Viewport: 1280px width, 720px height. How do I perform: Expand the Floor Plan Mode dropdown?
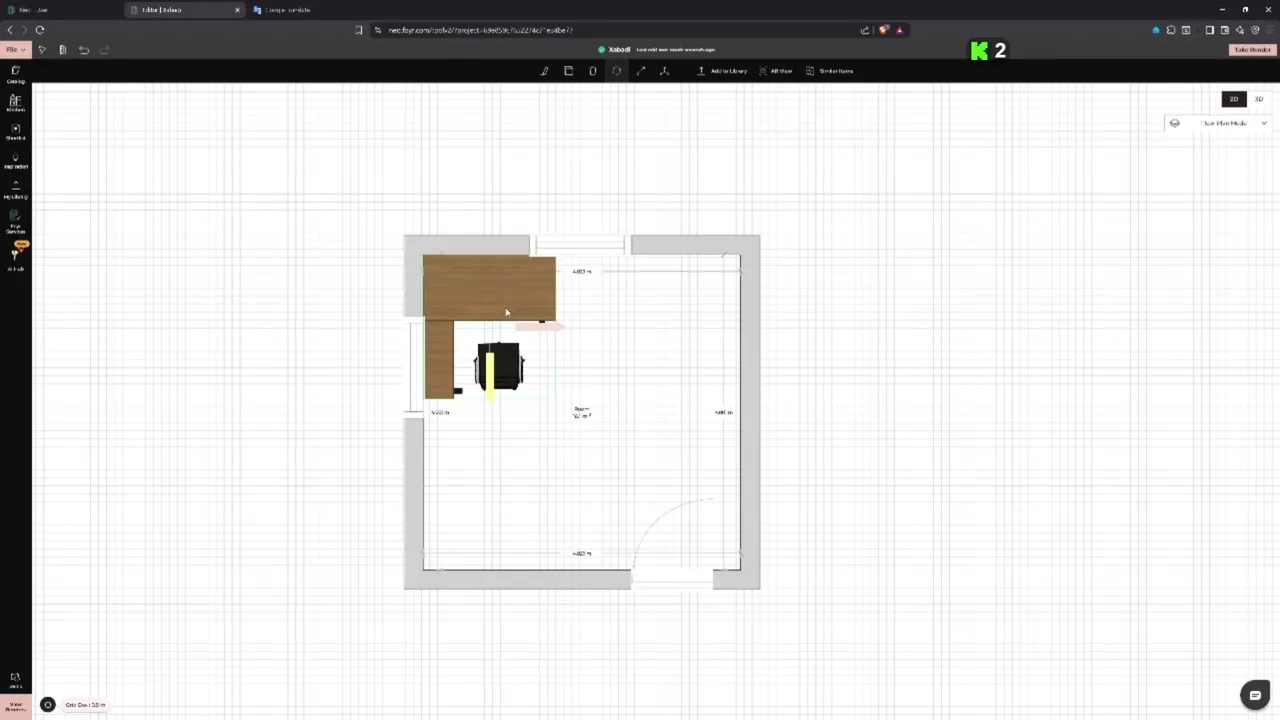point(1218,123)
